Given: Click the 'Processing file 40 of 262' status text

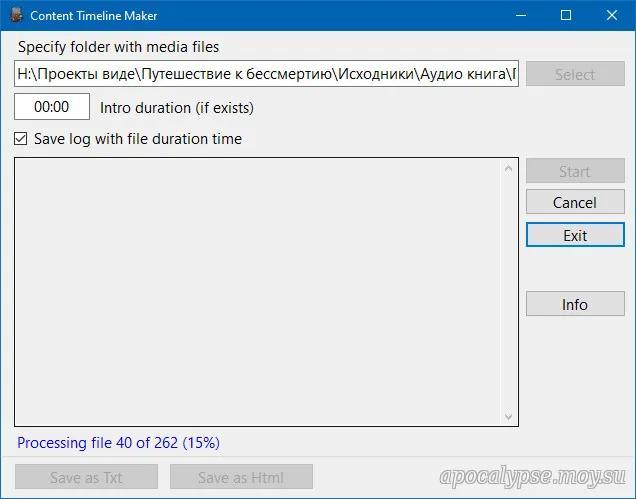Looking at the screenshot, I should (x=119, y=442).
